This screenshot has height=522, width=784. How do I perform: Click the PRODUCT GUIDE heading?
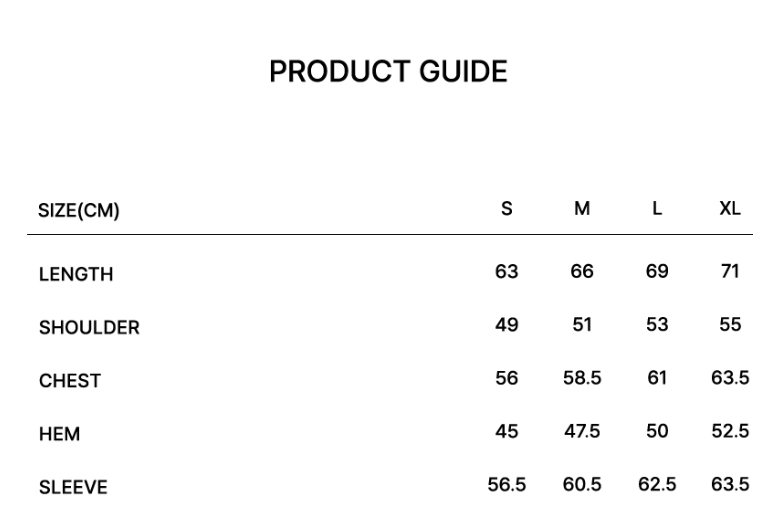[388, 72]
